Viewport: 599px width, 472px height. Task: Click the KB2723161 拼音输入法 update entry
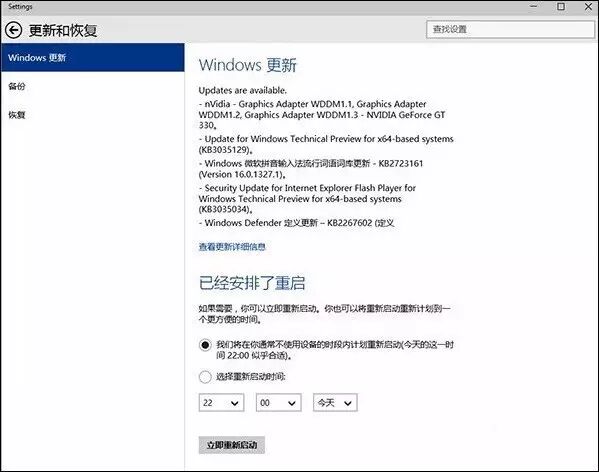(311, 169)
